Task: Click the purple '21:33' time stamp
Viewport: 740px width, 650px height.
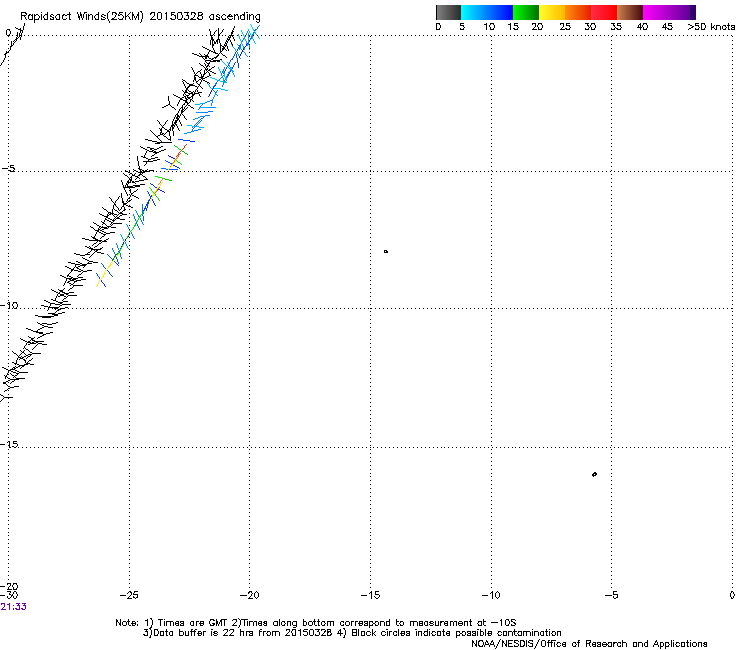Action: pyautogui.click(x=13, y=607)
